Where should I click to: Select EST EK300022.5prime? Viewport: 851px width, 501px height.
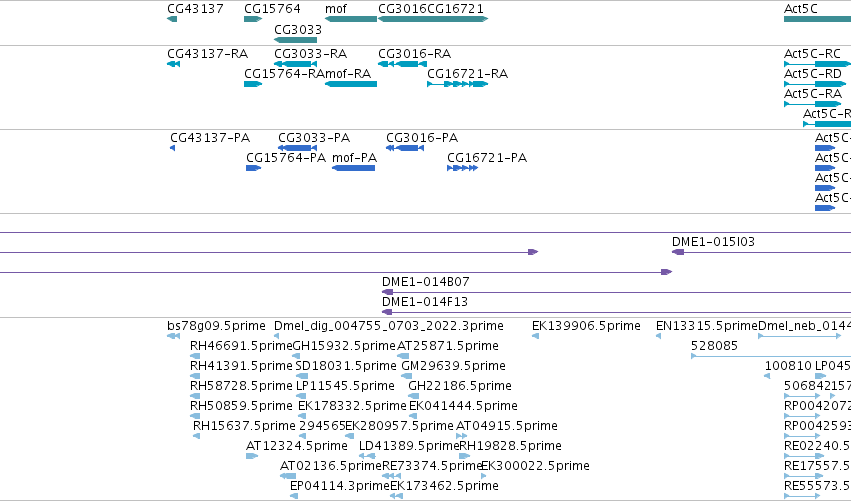pyautogui.click(x=484, y=477)
